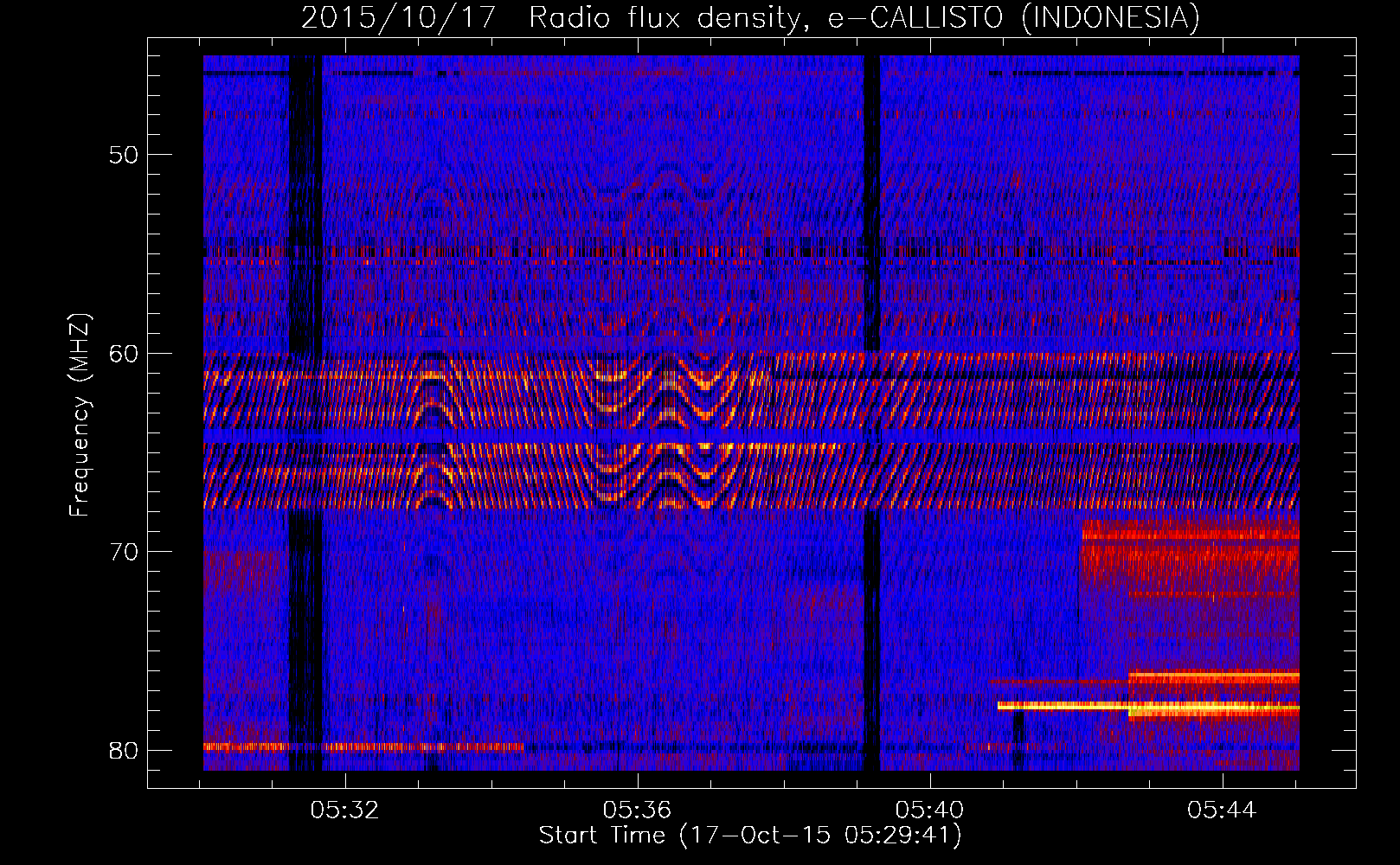The width and height of the screenshot is (1400, 865).
Task: Click the plot title "2015/10/17 Radio flux density, e-CALLISTO (INDONESIA)"
Action: coord(750,17)
